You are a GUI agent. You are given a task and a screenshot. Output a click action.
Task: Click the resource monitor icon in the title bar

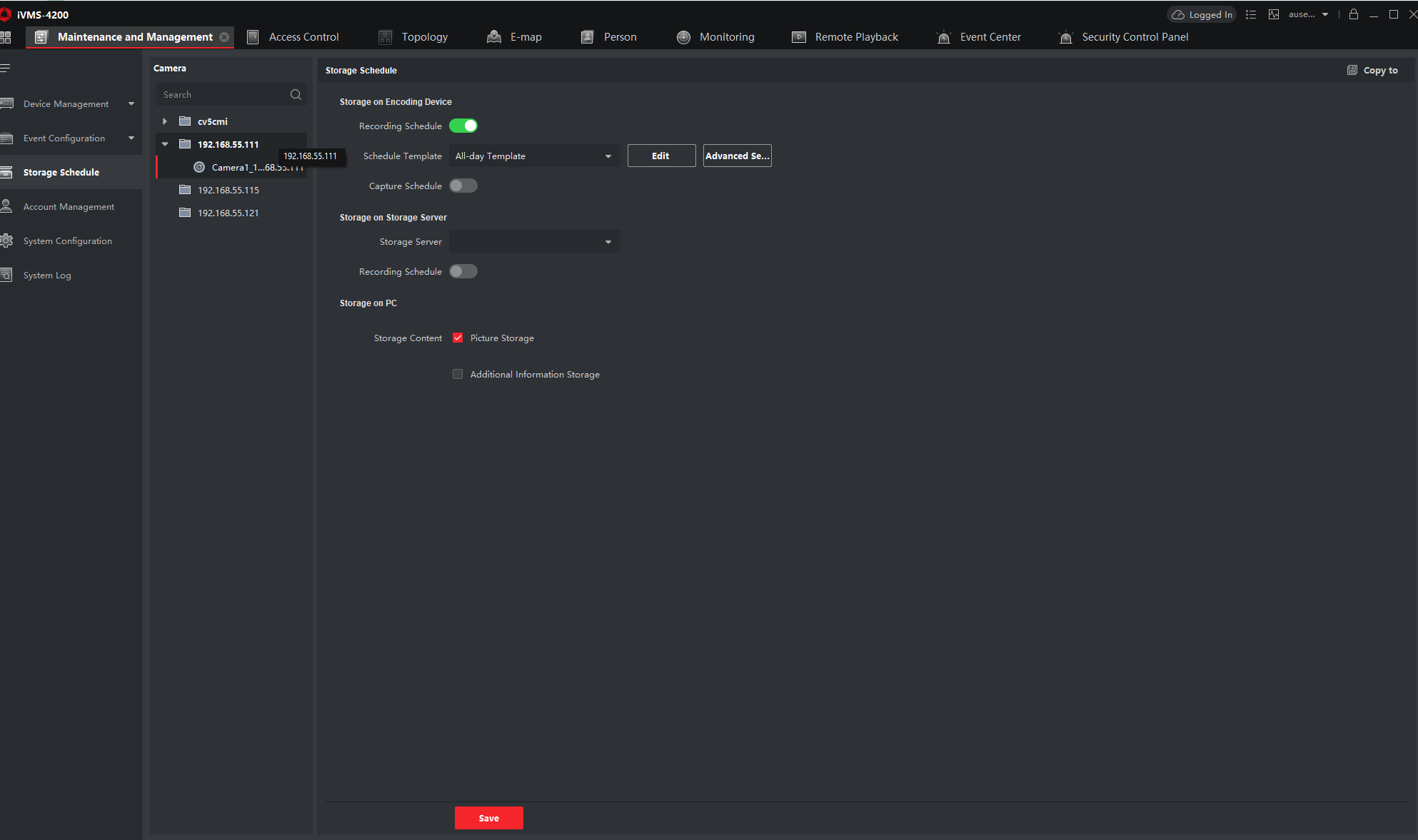point(1273,14)
